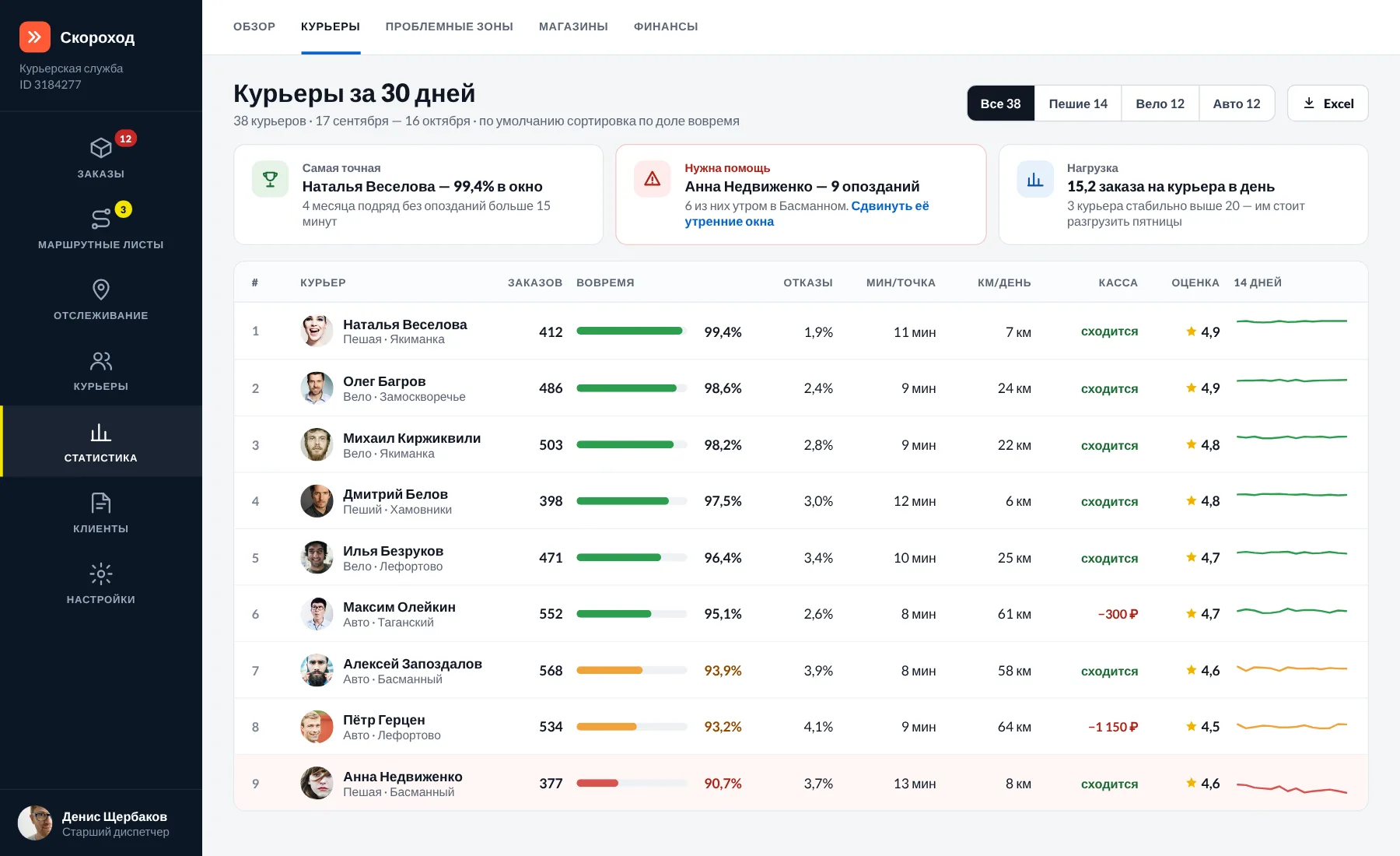Open the Курьеры people icon
The image size is (1400, 856).
pyautogui.click(x=101, y=361)
